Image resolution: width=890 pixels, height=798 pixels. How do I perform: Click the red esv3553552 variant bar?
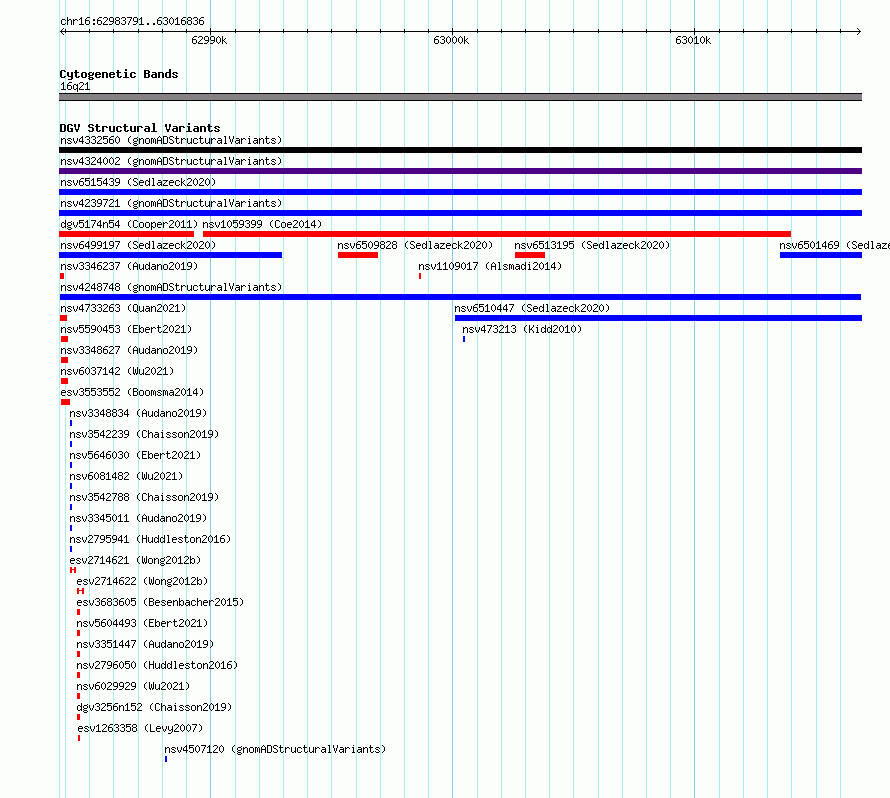(x=65, y=402)
